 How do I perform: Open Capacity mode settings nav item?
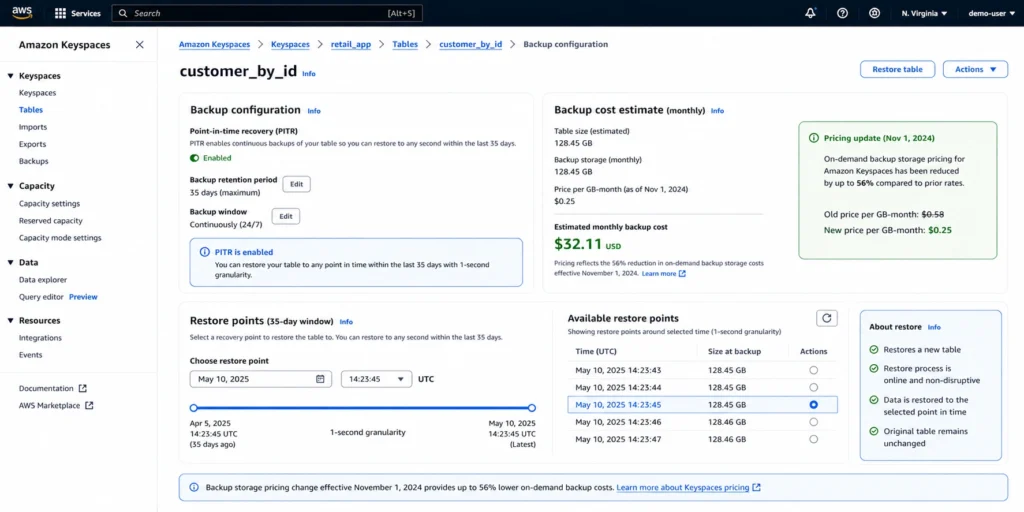pos(60,238)
